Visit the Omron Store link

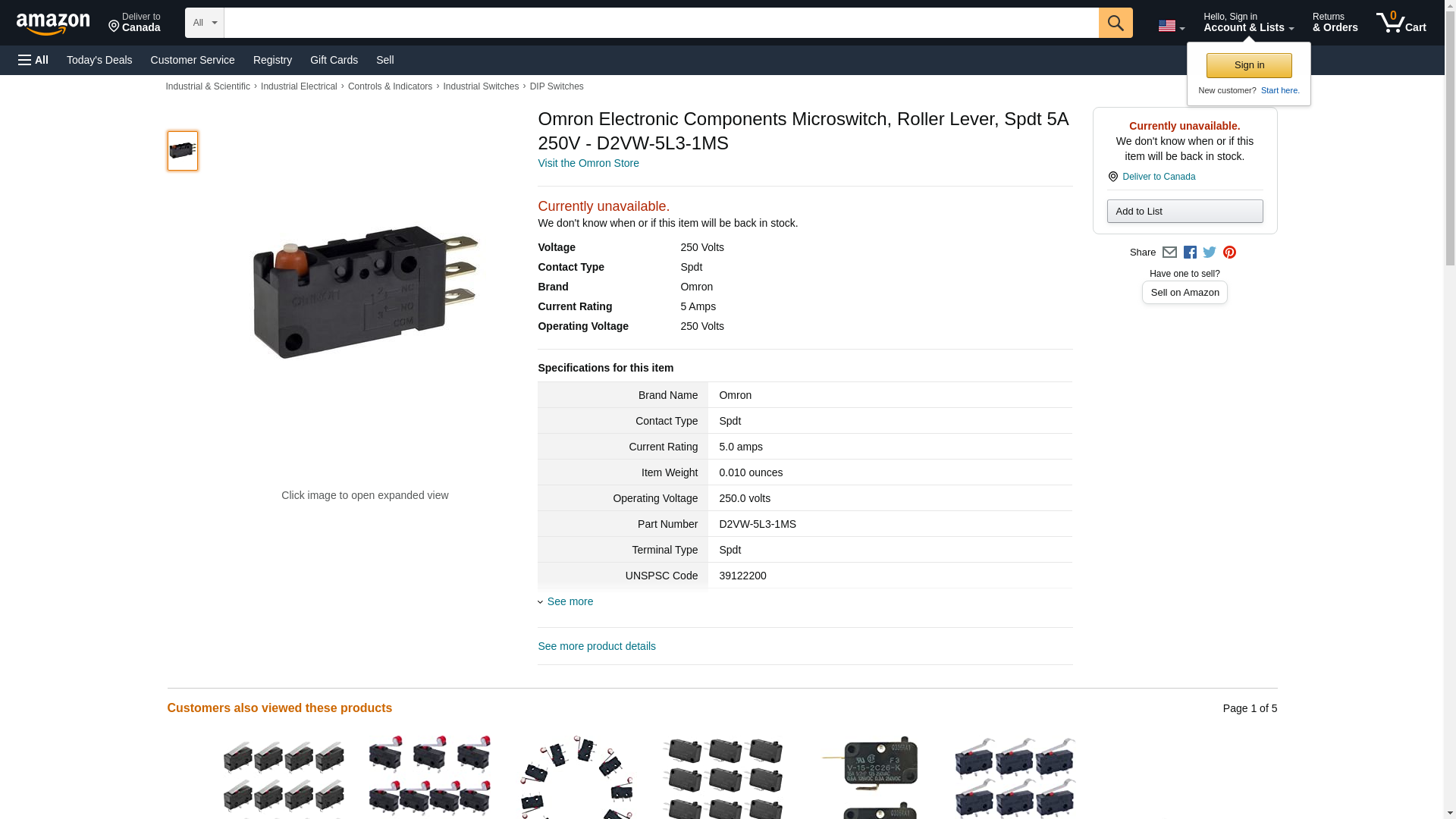[588, 163]
